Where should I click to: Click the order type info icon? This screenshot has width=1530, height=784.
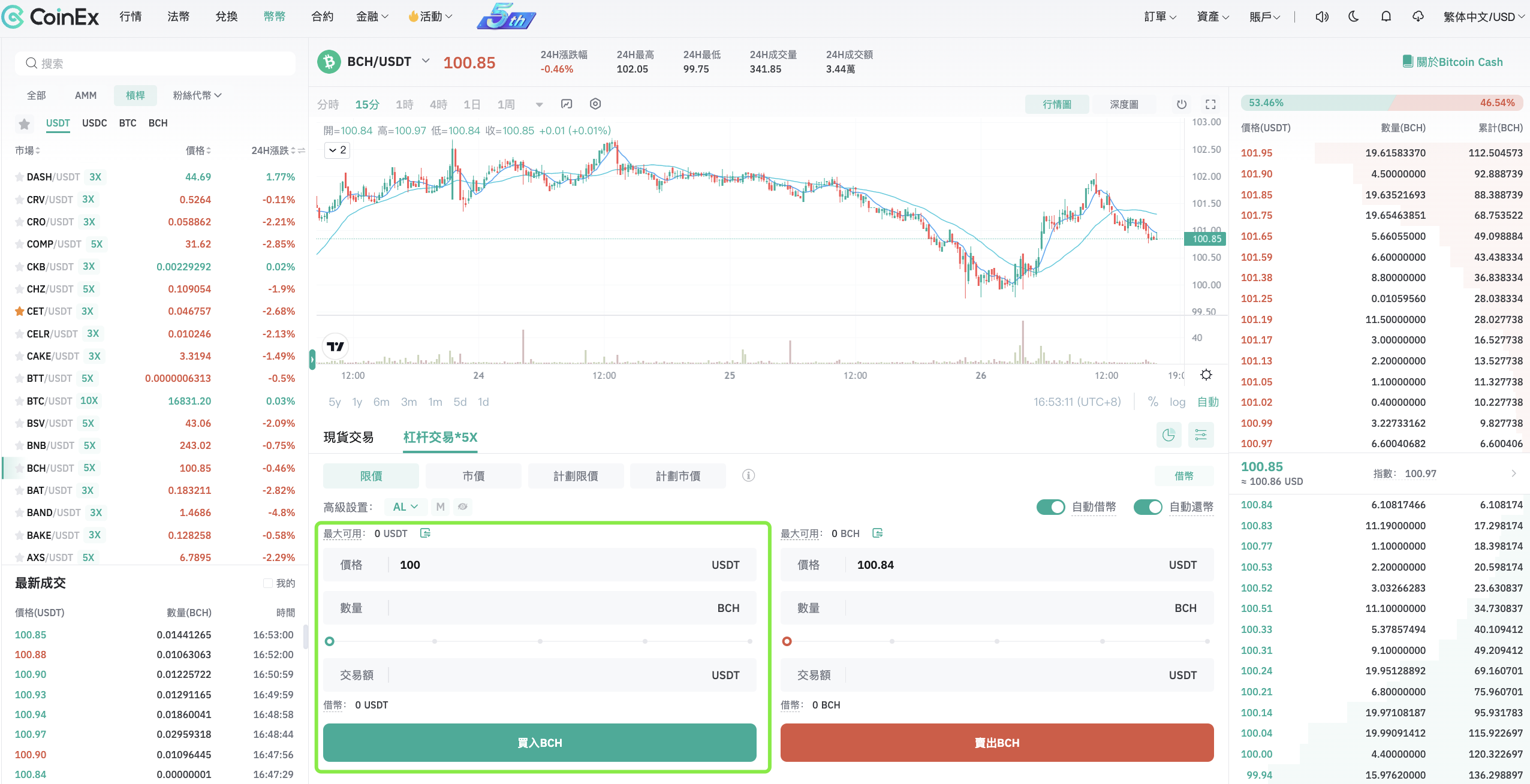coord(748,475)
